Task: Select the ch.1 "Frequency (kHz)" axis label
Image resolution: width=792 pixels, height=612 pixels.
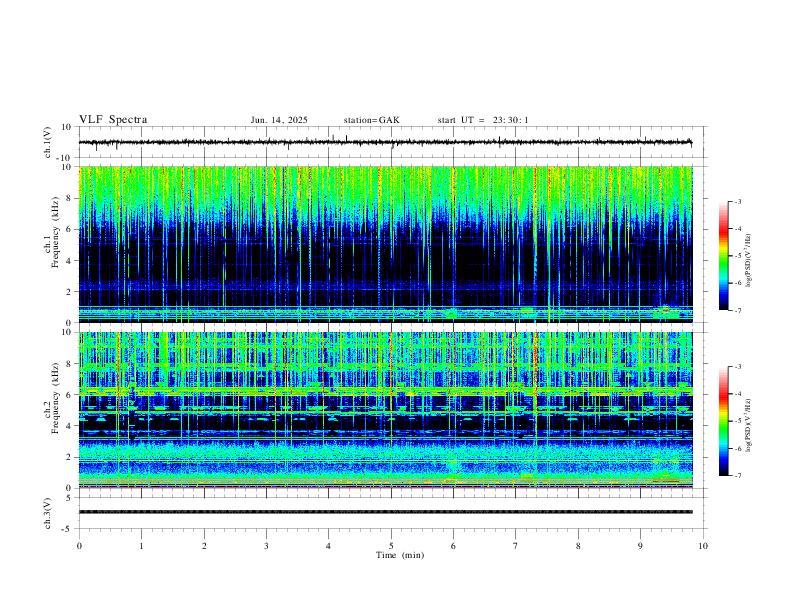Action: click(x=55, y=232)
